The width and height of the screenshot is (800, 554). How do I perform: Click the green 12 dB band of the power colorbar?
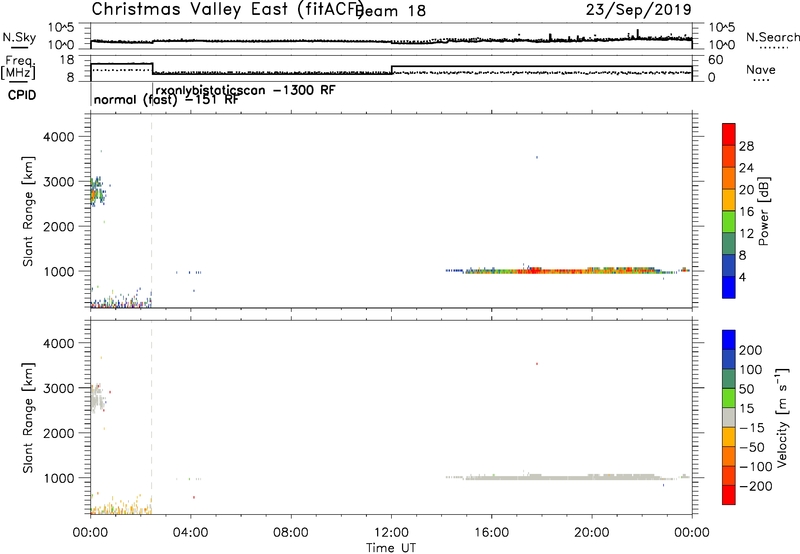[729, 222]
